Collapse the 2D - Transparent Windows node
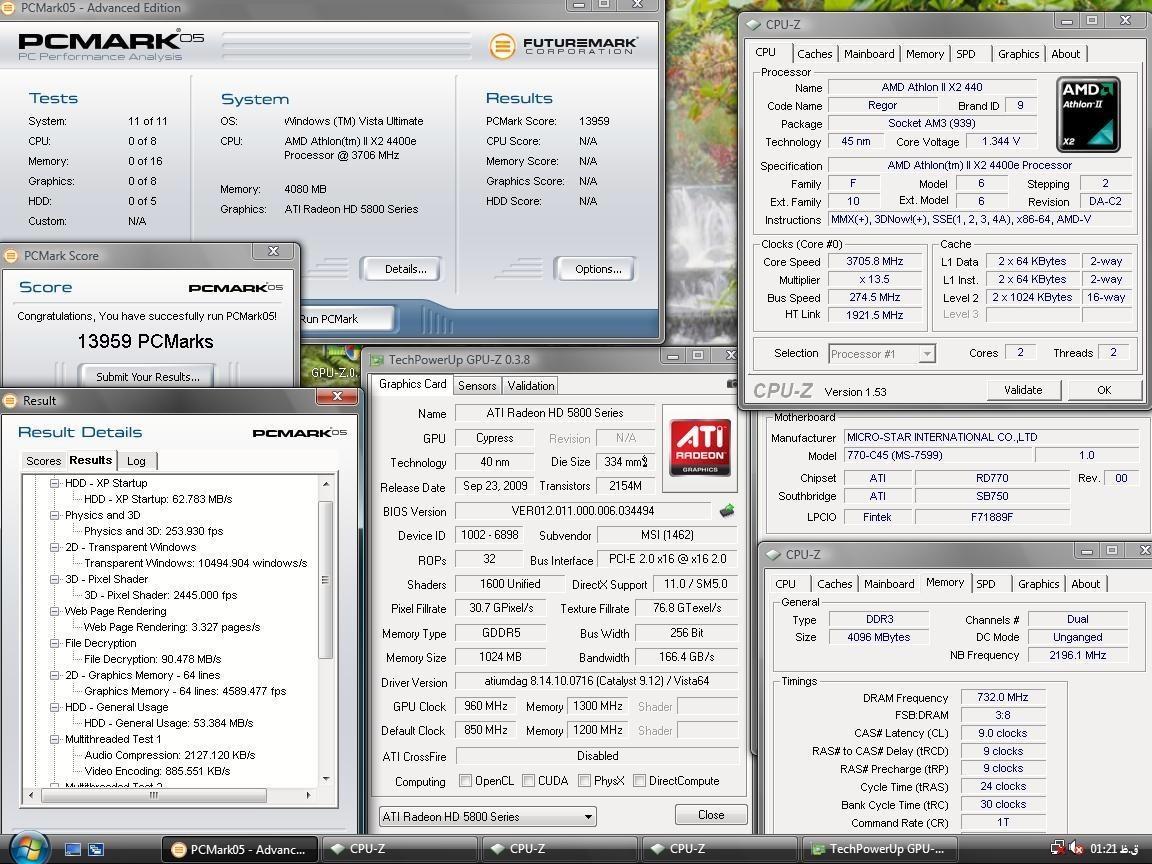This screenshot has height=864, width=1152. tap(54, 547)
